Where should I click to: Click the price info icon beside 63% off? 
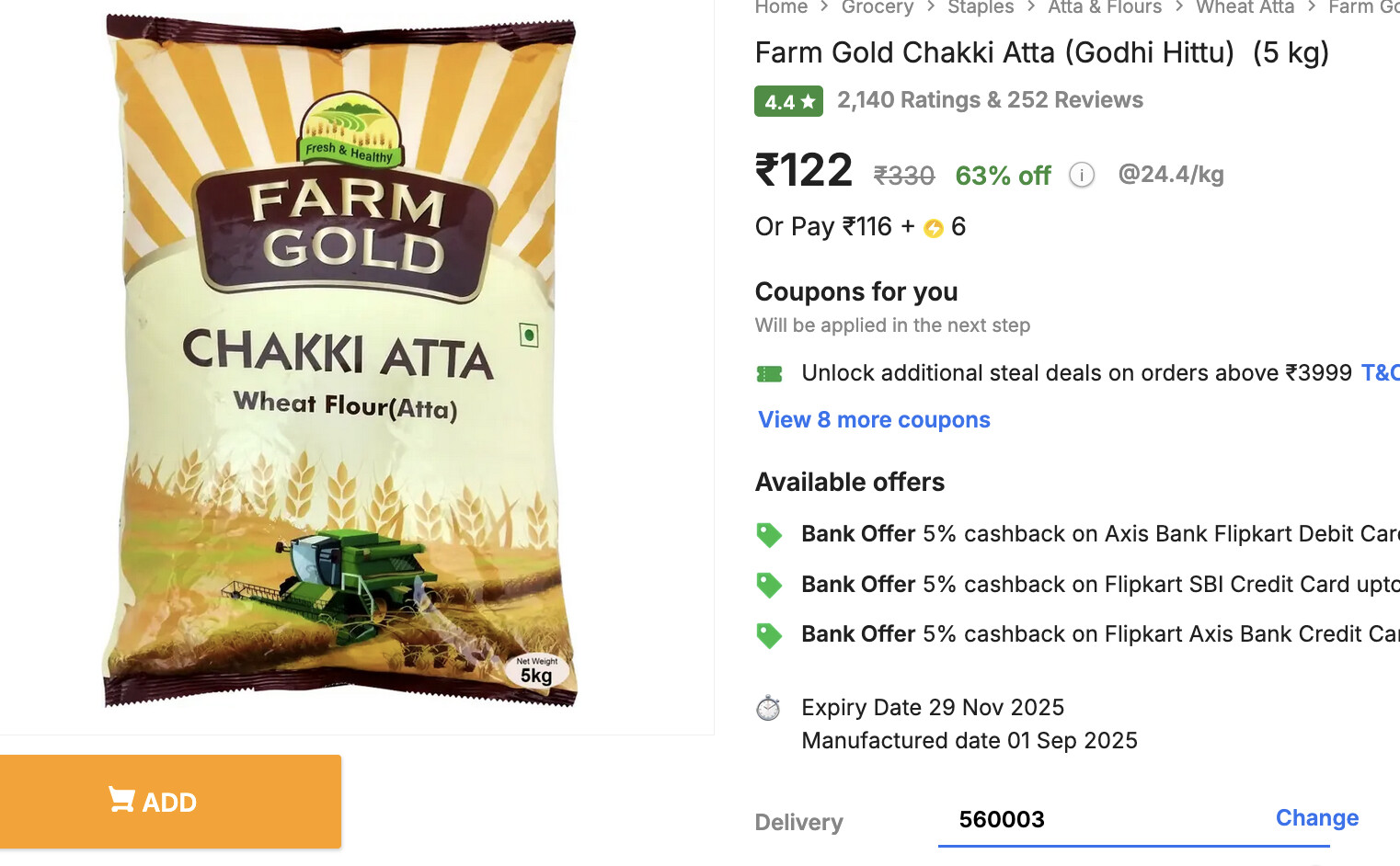(1082, 175)
